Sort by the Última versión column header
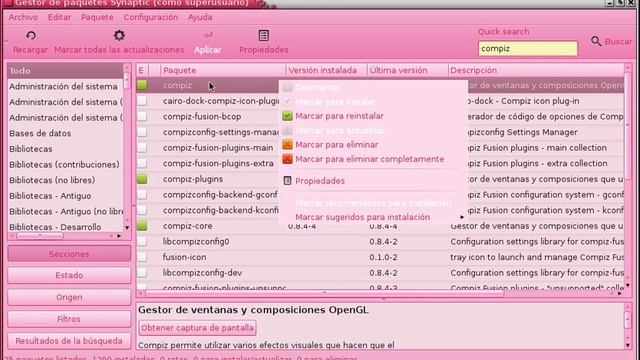This screenshot has height=360, width=640. (407, 70)
